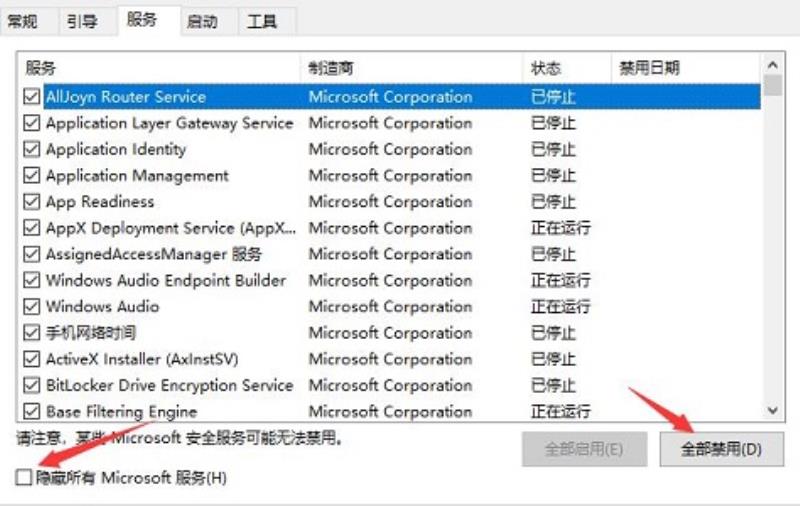Screen dimensions: 800x506
Task: Click the 全部禁用(D) button
Action: [721, 449]
